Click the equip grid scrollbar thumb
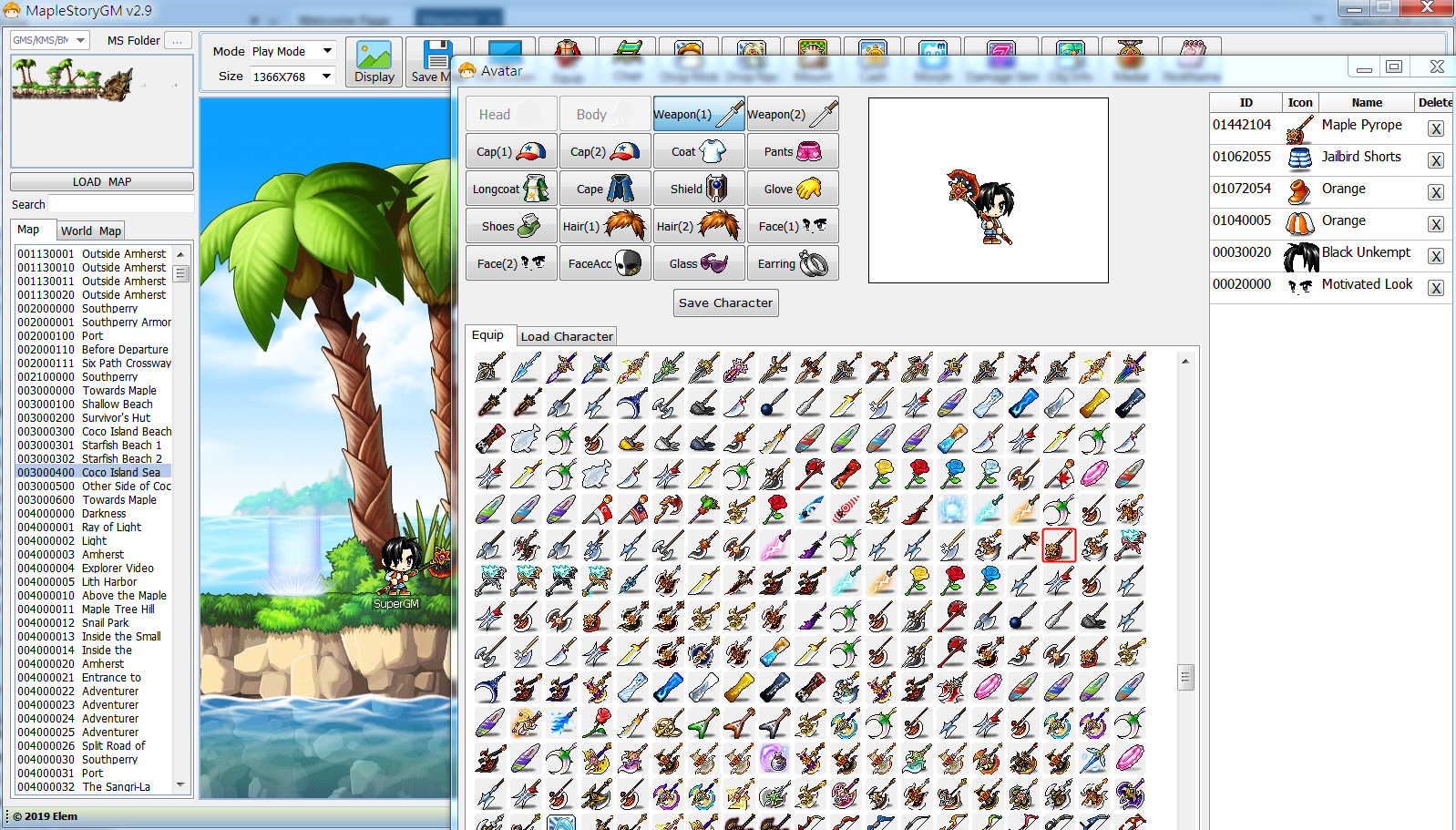 tap(1185, 677)
